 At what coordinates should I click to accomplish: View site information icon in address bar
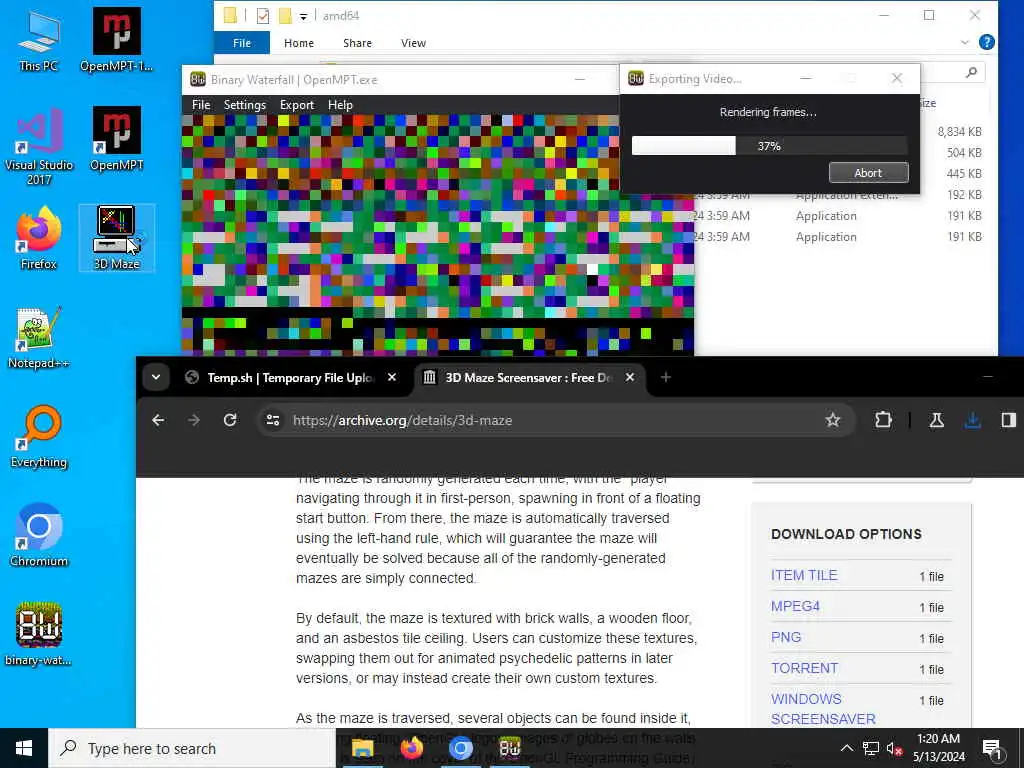click(273, 420)
